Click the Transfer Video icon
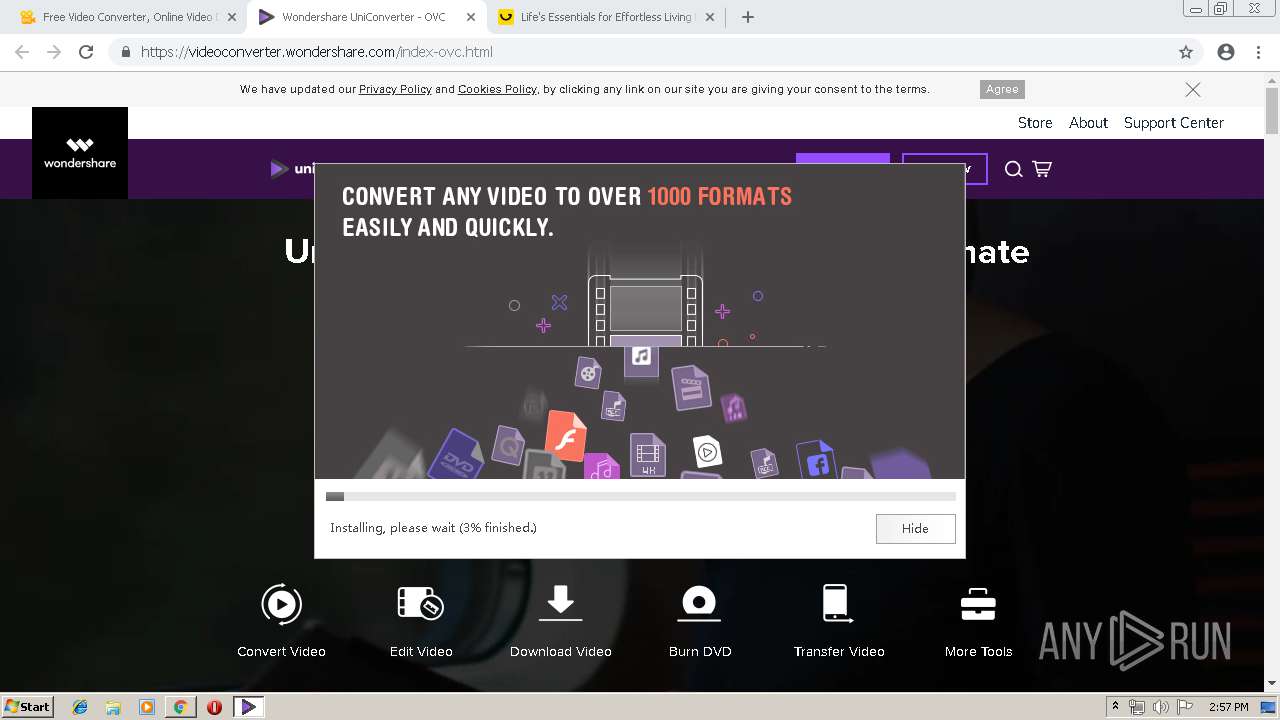Viewport: 1280px width, 720px height. tap(836, 603)
